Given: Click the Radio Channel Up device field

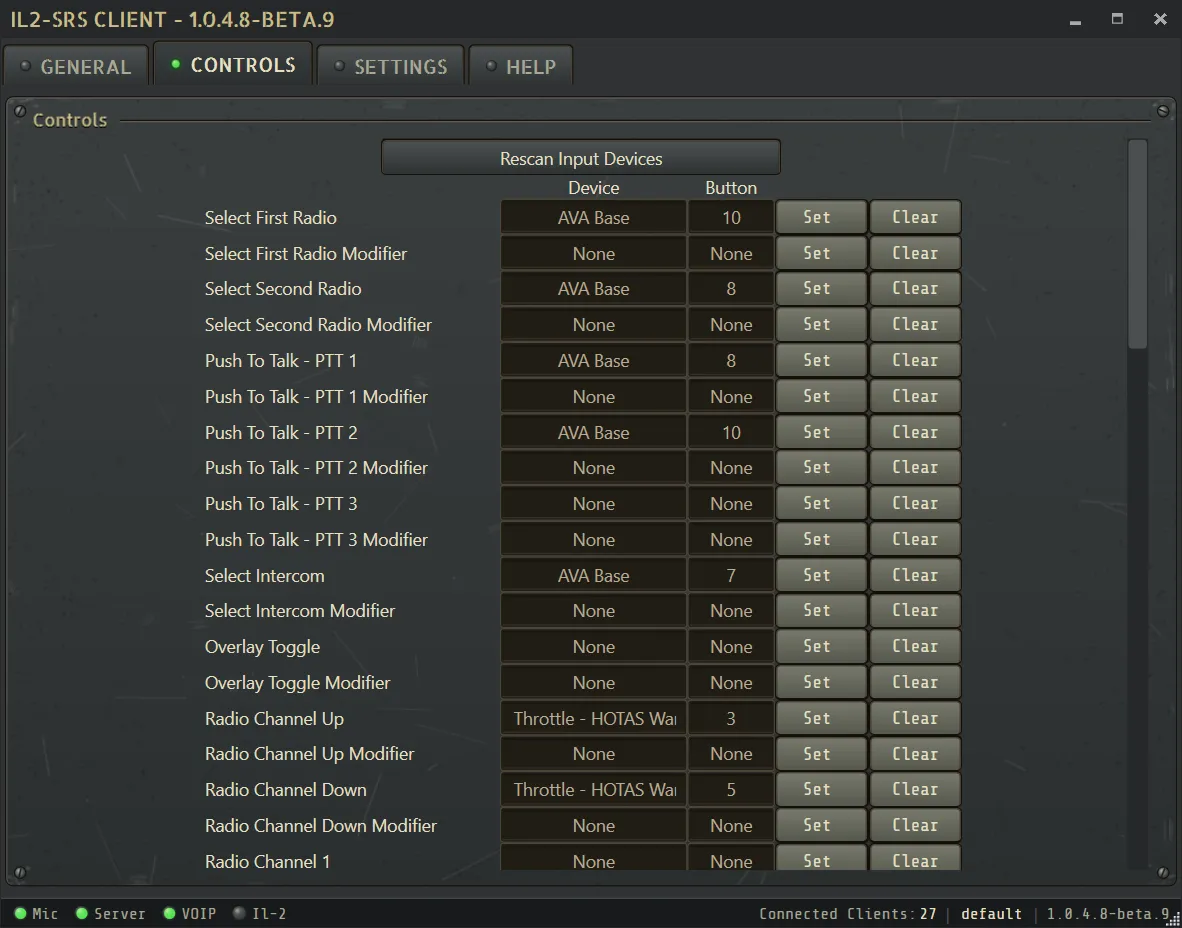Looking at the screenshot, I should point(593,719).
